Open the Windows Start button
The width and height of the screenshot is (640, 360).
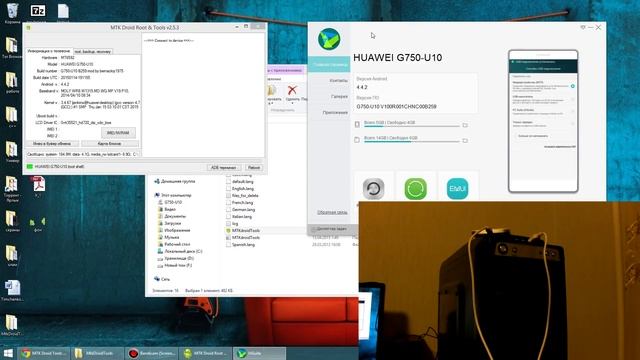[x=8, y=353]
